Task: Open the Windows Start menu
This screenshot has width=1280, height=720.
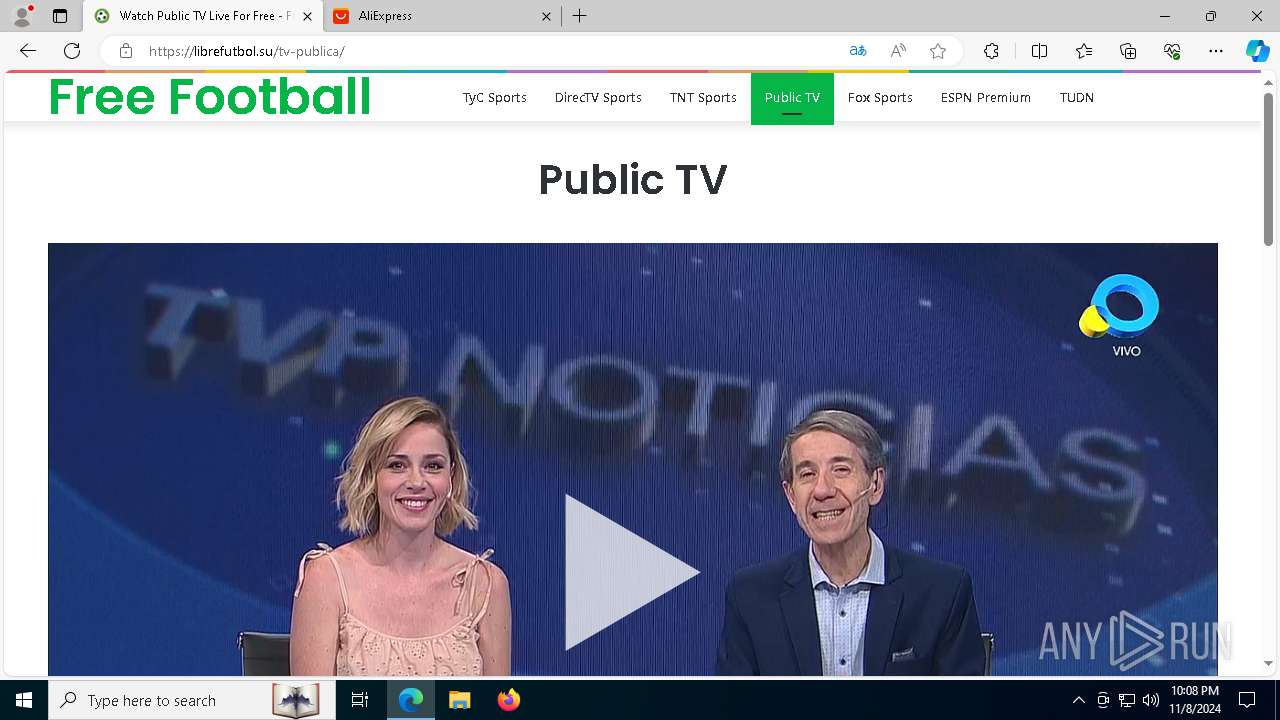Action: (x=24, y=700)
